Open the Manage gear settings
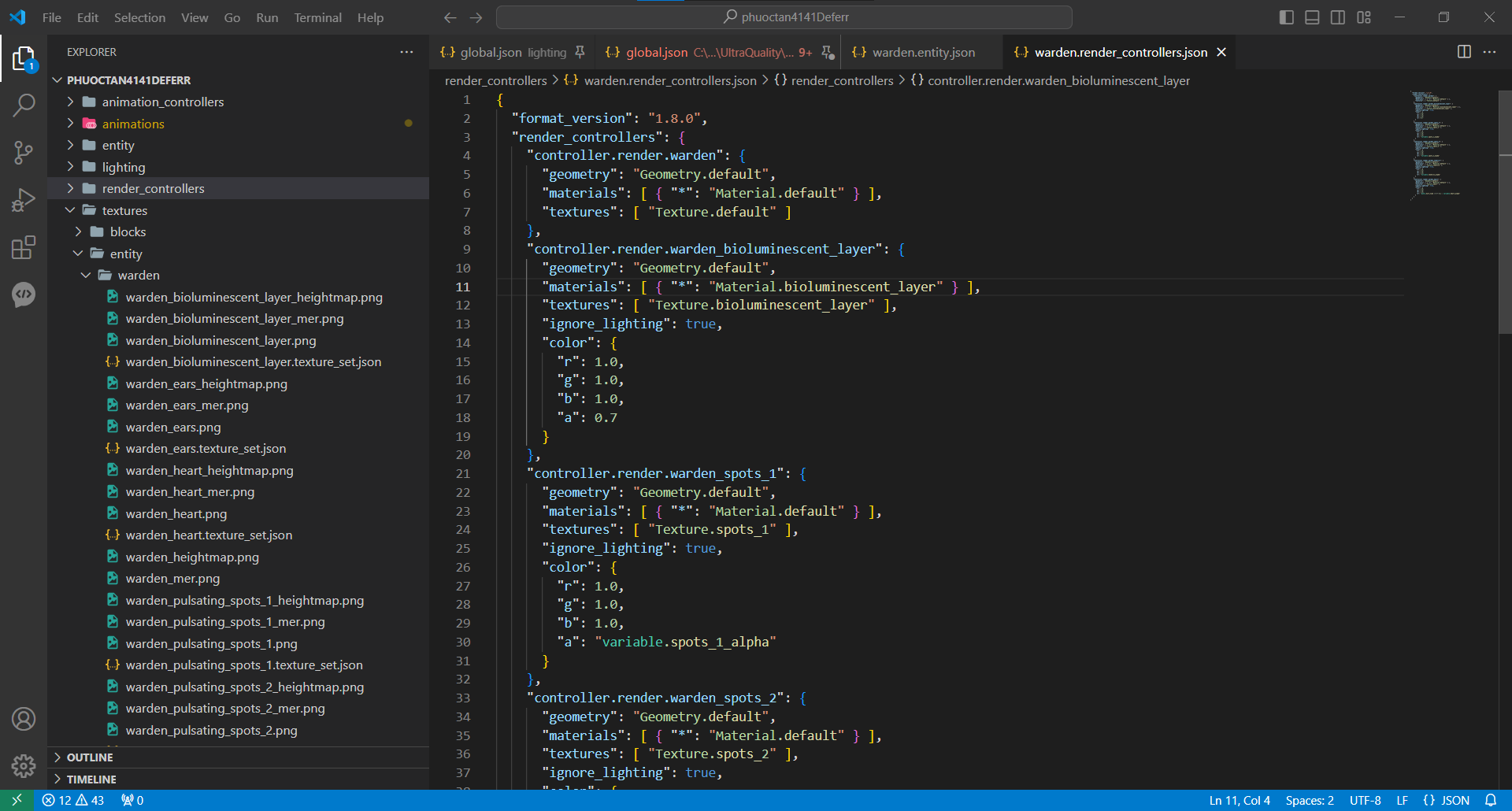1512x811 pixels. point(24,765)
